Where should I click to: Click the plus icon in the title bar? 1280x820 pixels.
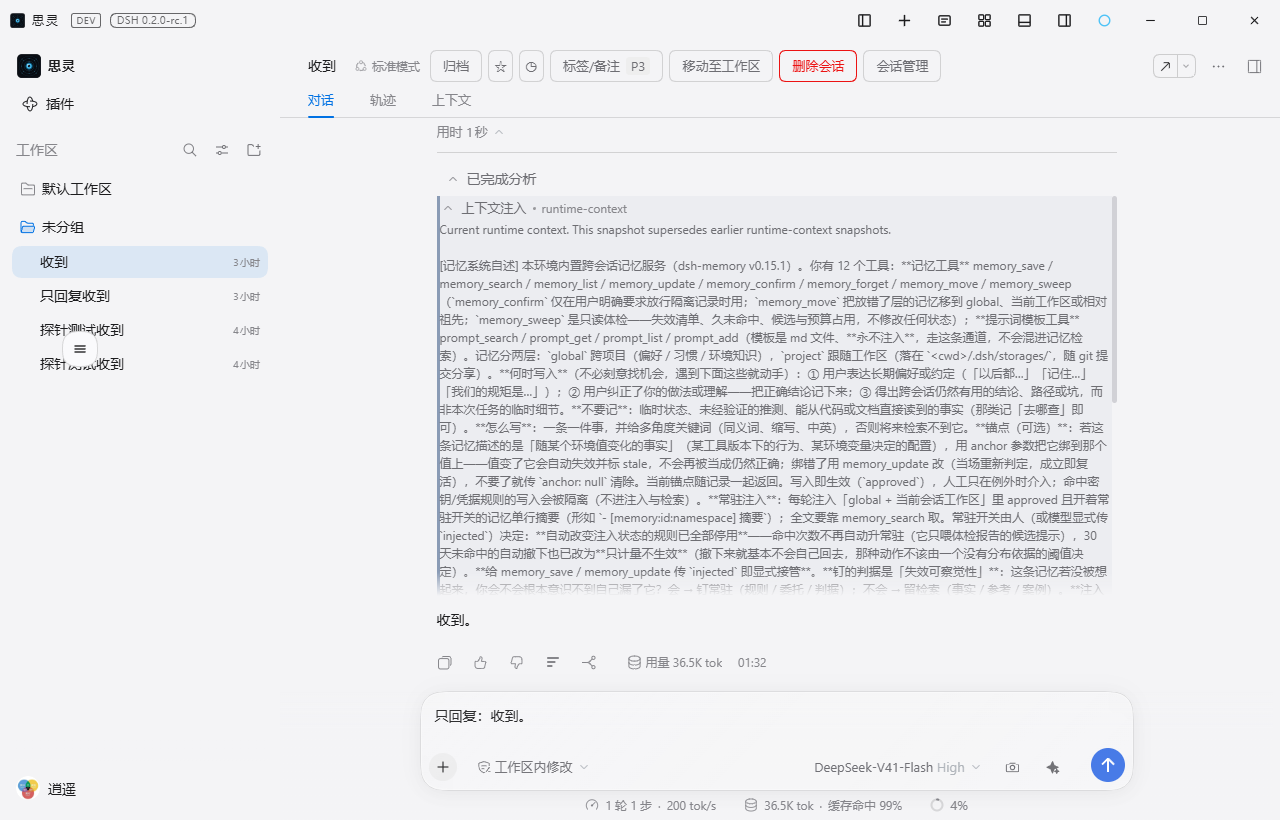[x=904, y=20]
